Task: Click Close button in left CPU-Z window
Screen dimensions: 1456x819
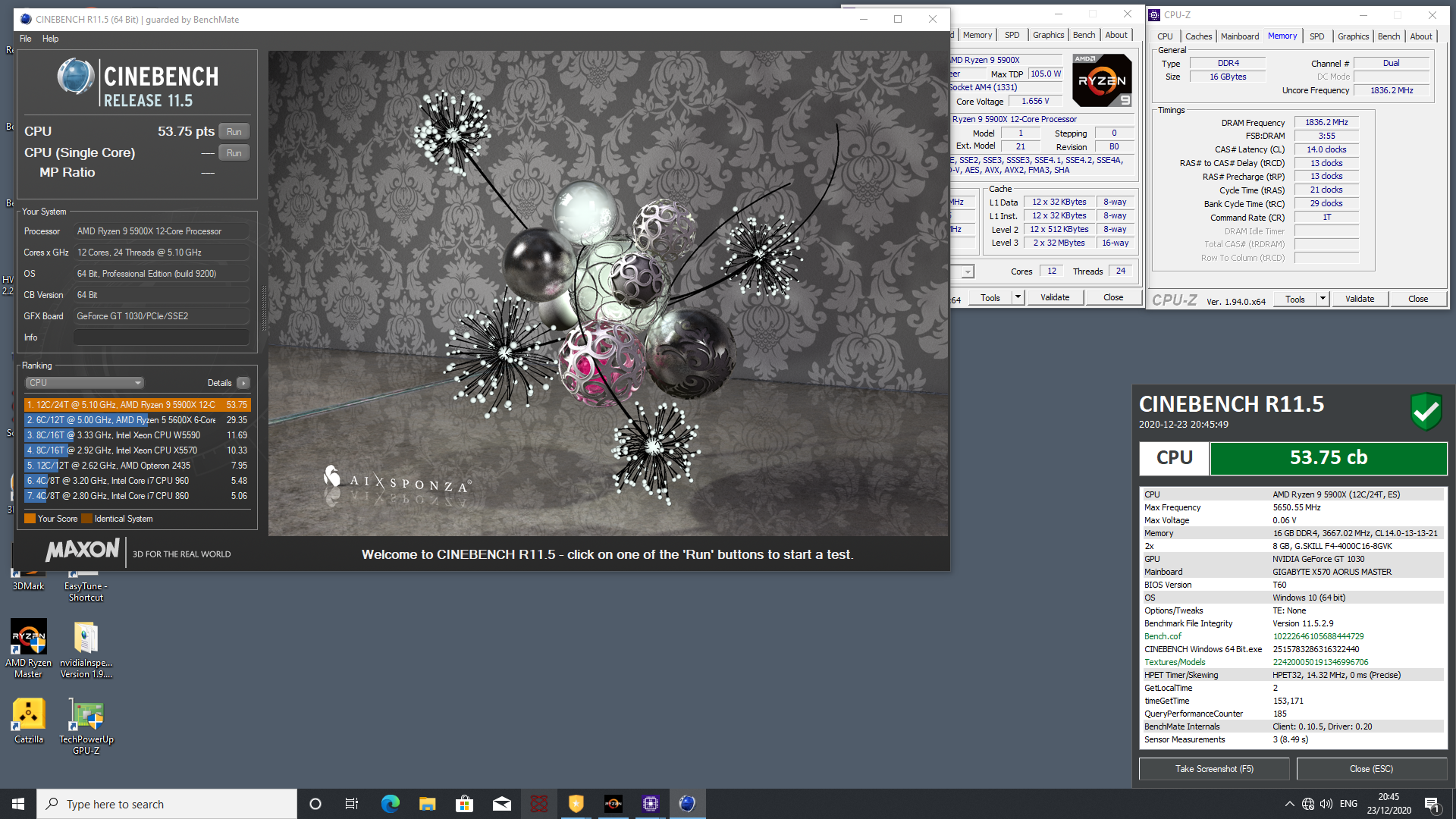Action: (x=1112, y=297)
